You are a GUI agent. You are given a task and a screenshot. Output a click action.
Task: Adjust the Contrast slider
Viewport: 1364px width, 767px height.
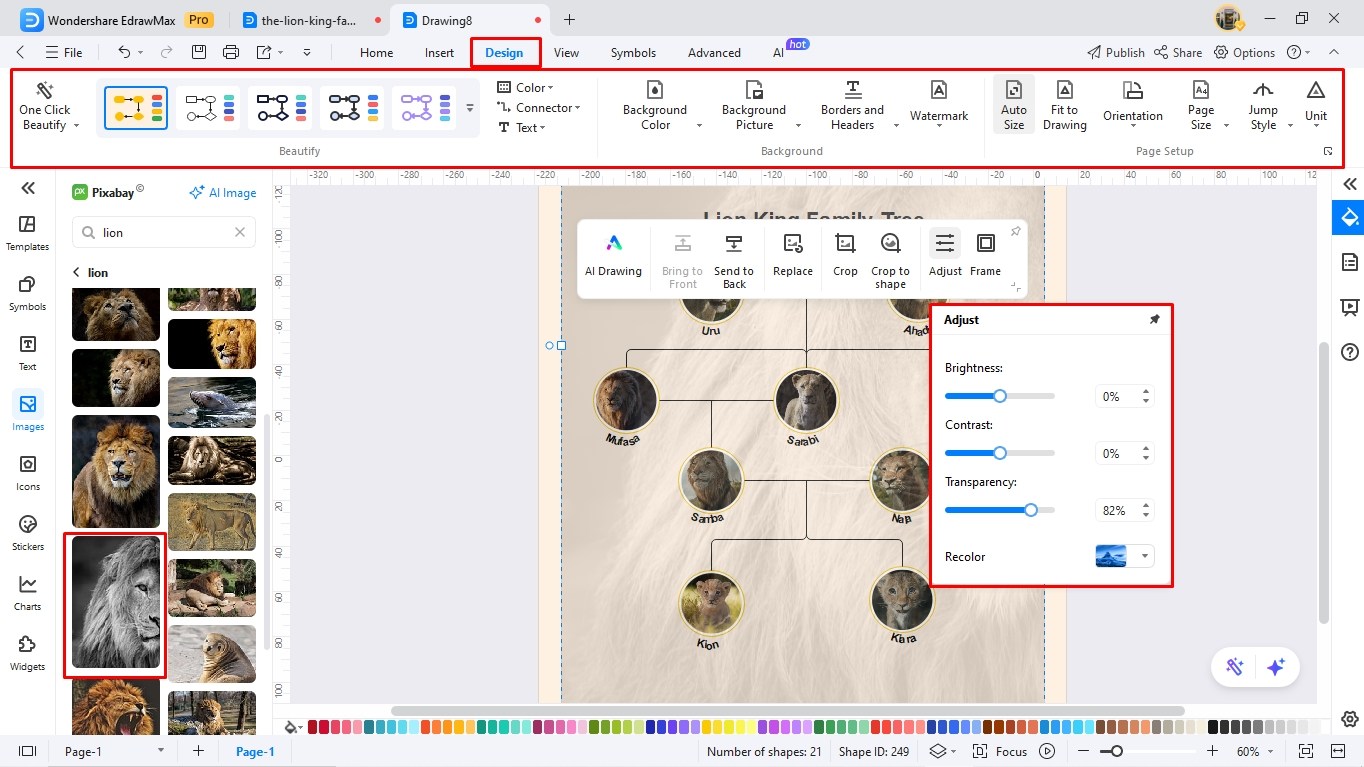click(x=999, y=453)
